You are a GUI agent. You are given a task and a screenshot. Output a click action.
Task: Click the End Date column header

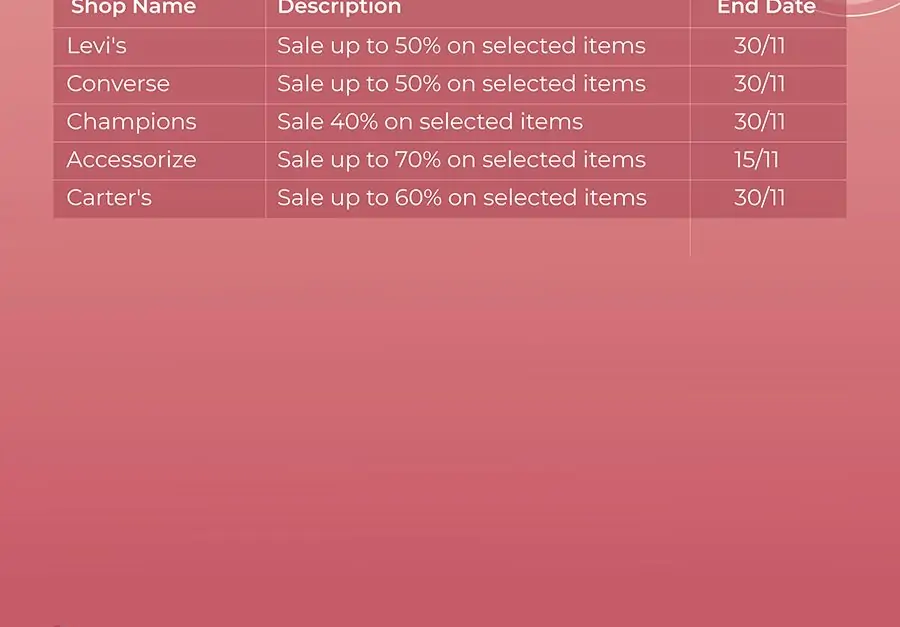click(766, 7)
